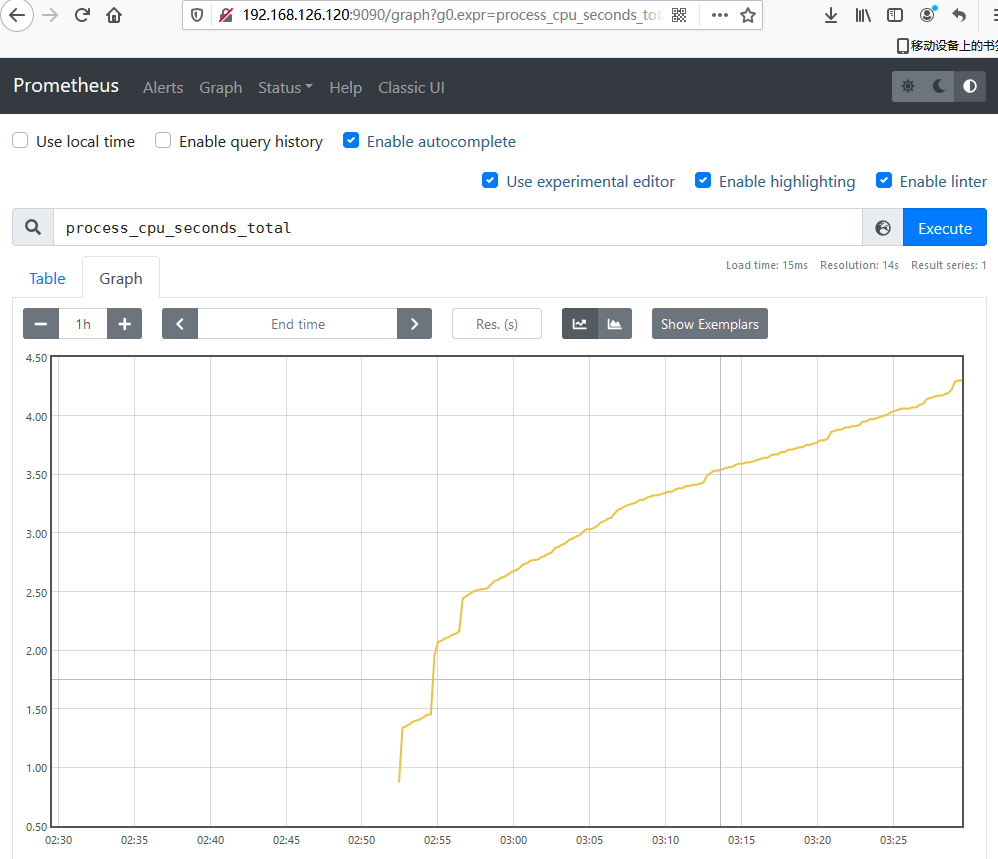Switch to stacked graph view icon

pos(614,323)
